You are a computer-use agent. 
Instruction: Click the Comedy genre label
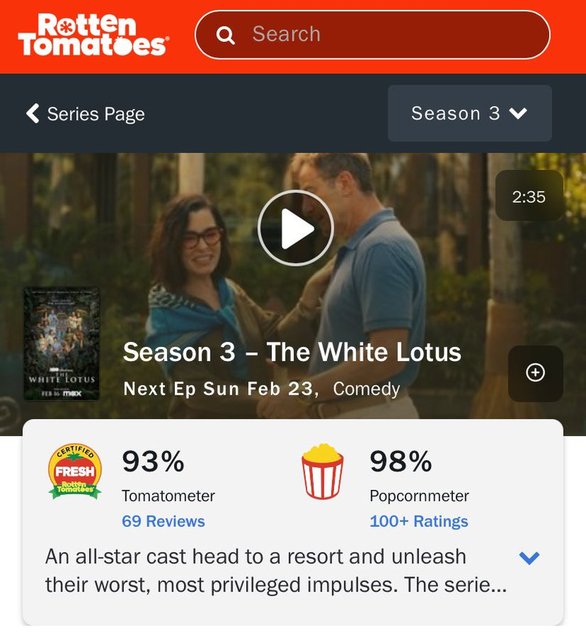366,389
